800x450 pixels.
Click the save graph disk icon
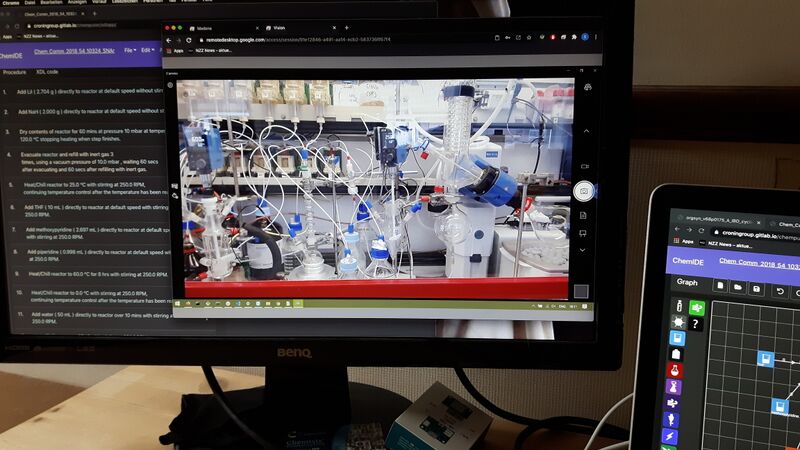(x=759, y=288)
